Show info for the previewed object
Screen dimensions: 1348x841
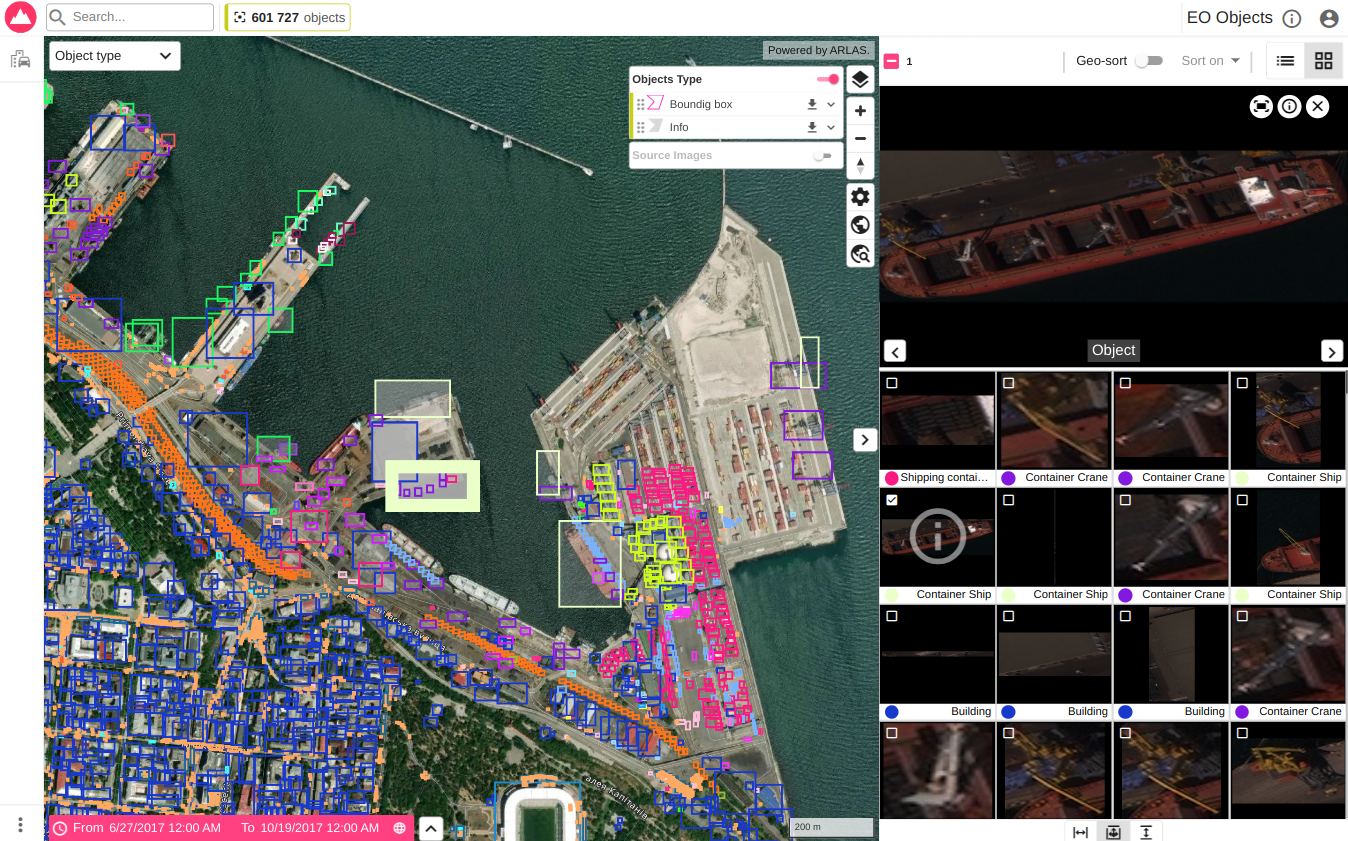(x=1289, y=106)
